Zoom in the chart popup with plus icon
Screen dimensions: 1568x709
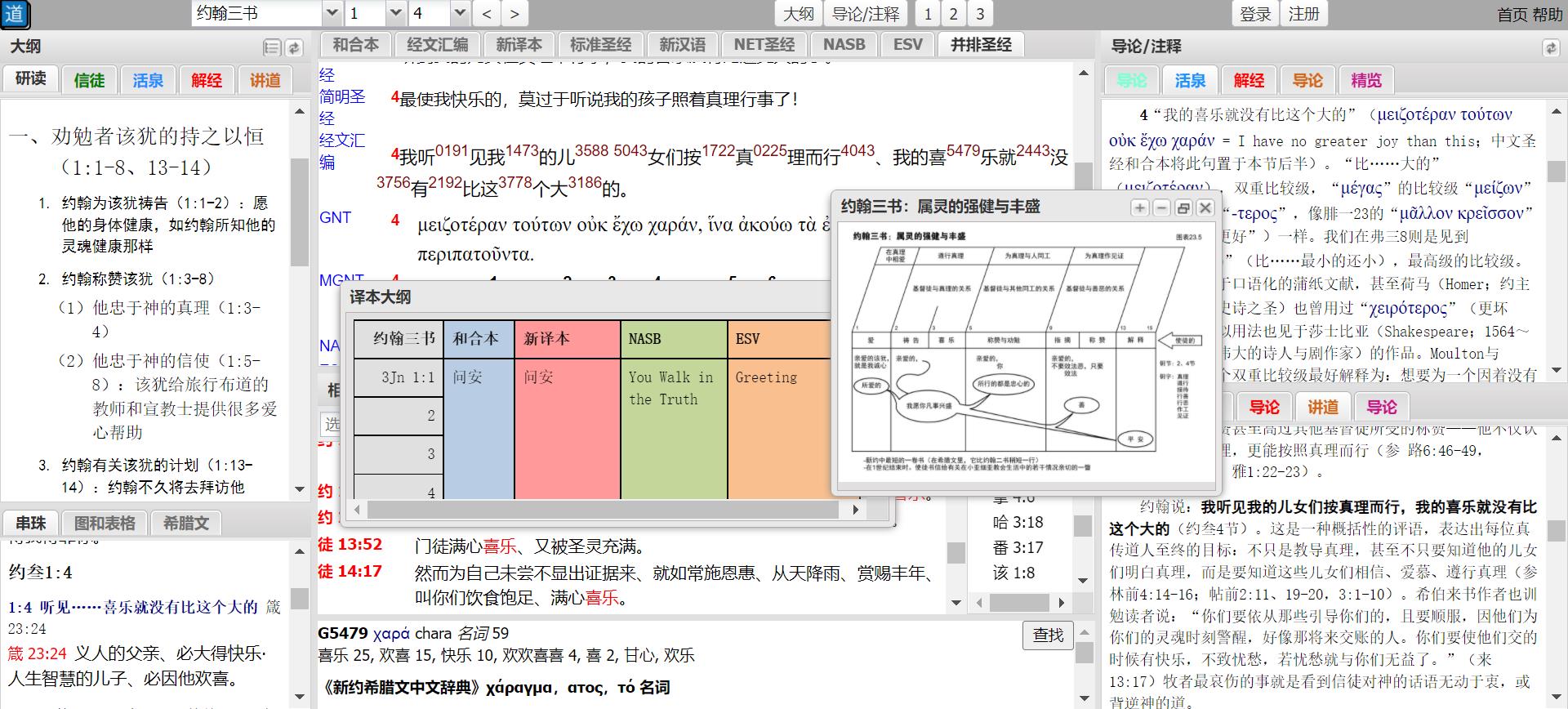pyautogui.click(x=1139, y=208)
